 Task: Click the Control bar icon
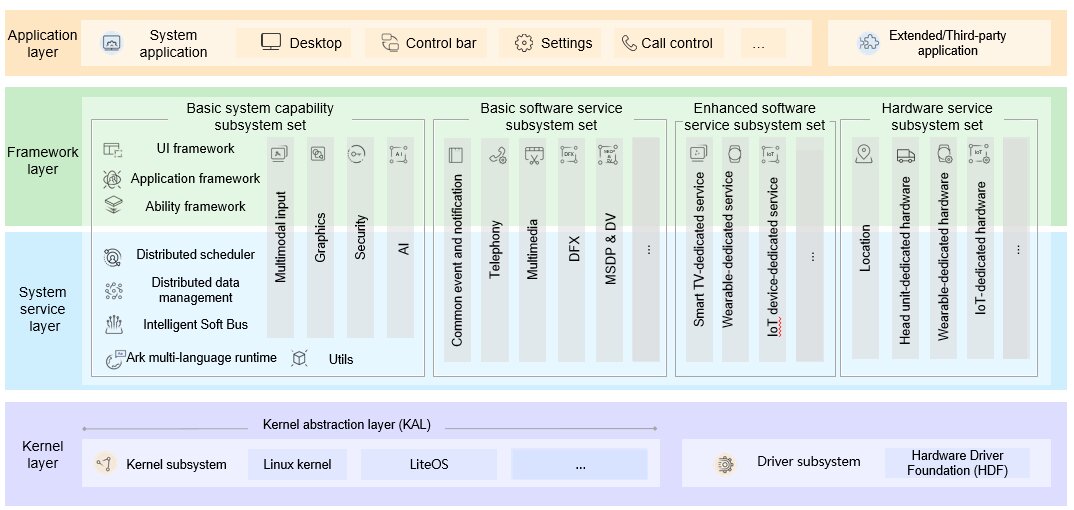pyautogui.click(x=390, y=42)
